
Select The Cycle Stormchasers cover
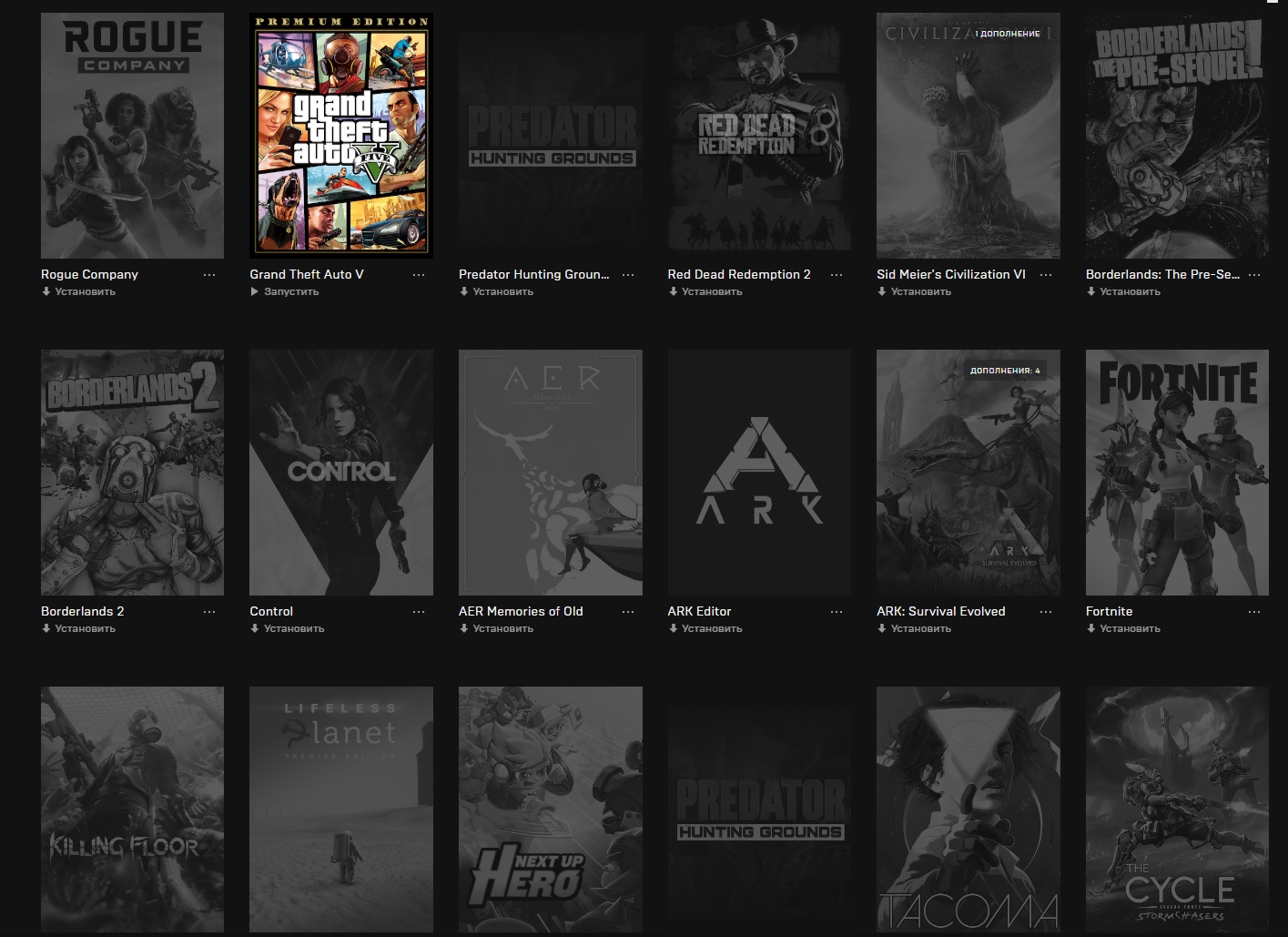tap(1177, 810)
